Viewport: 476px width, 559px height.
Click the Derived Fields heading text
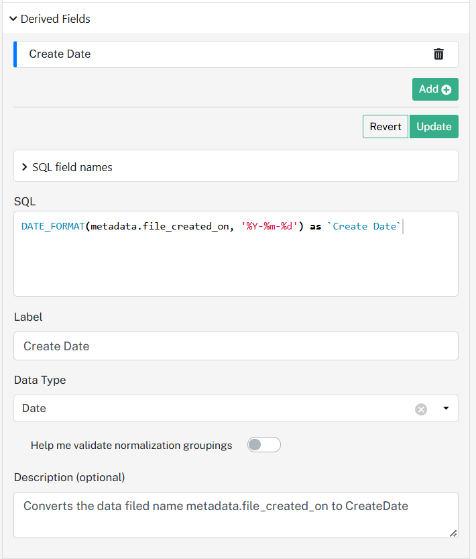click(55, 19)
